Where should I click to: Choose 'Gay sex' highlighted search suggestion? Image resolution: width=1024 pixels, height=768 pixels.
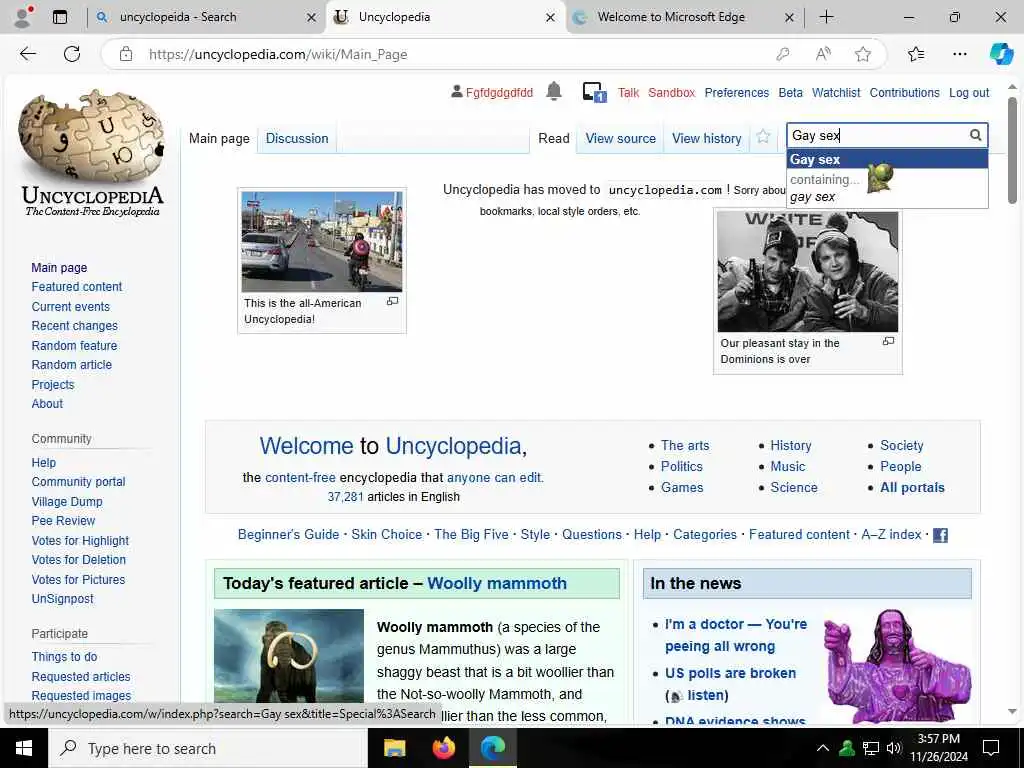[x=887, y=159]
